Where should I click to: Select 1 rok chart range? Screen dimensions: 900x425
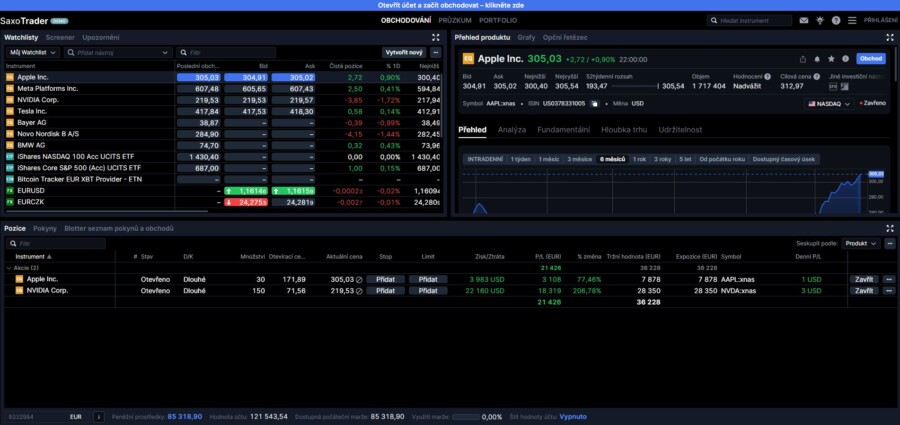coord(639,159)
